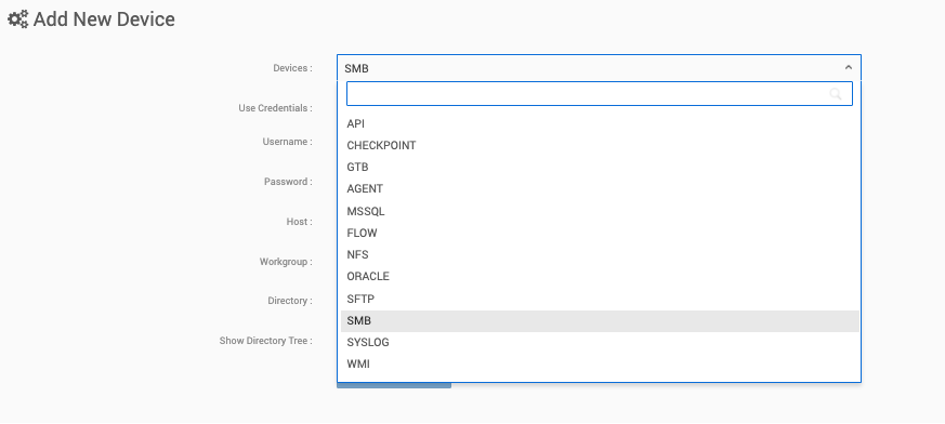Click the Add New Device heading
This screenshot has height=424, width=945.
tap(104, 19)
